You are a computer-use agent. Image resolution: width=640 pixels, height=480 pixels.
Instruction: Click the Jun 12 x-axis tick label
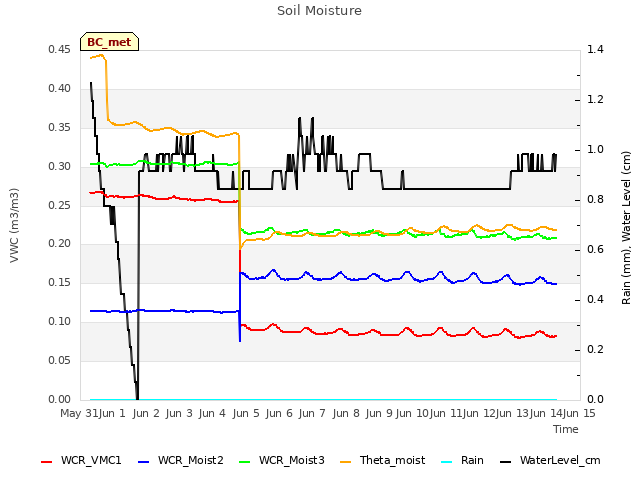(x=479, y=413)
